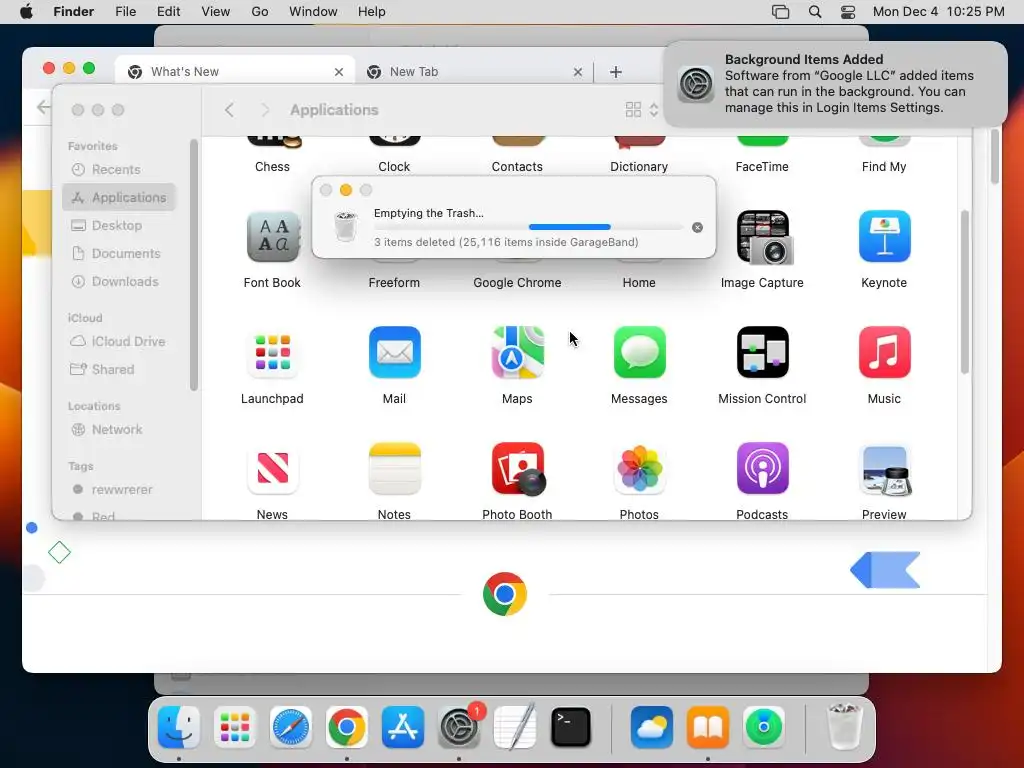Open the Books app in the Dock
Viewport: 1024px width, 768px height.
tap(708, 727)
